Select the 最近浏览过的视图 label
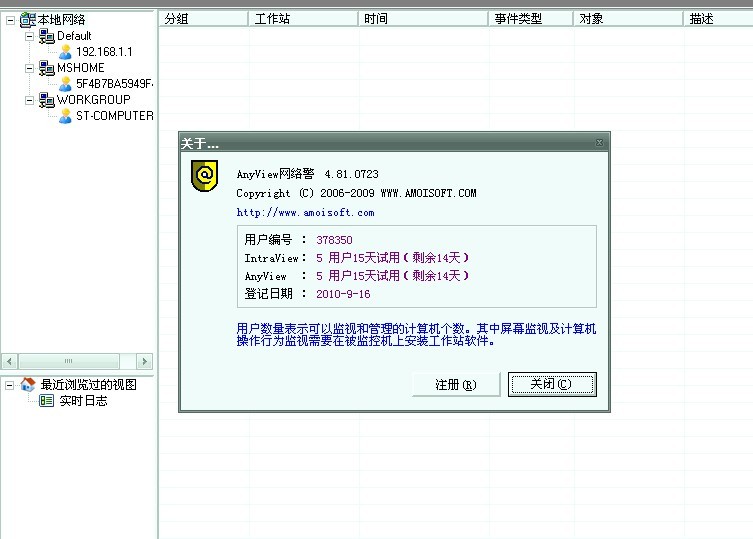Viewport: 753px width, 539px height. pyautogui.click(x=89, y=384)
